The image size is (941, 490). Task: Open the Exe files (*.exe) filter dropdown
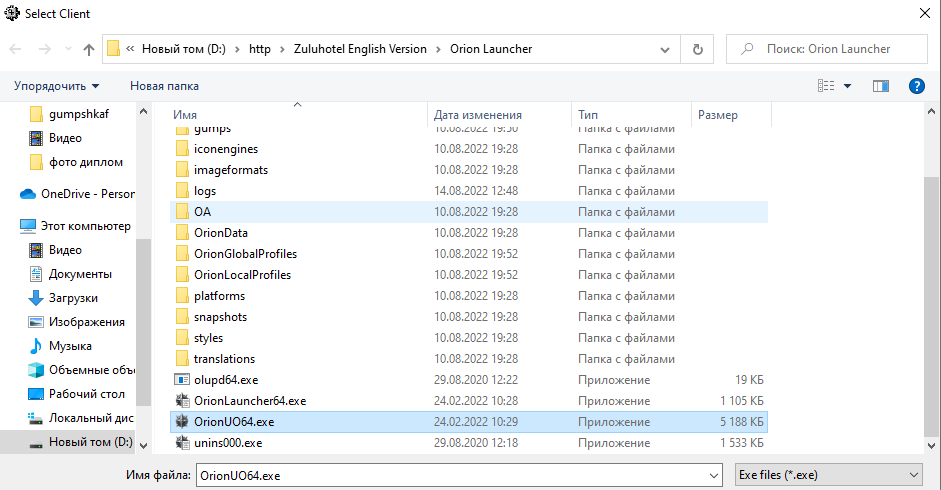click(828, 475)
